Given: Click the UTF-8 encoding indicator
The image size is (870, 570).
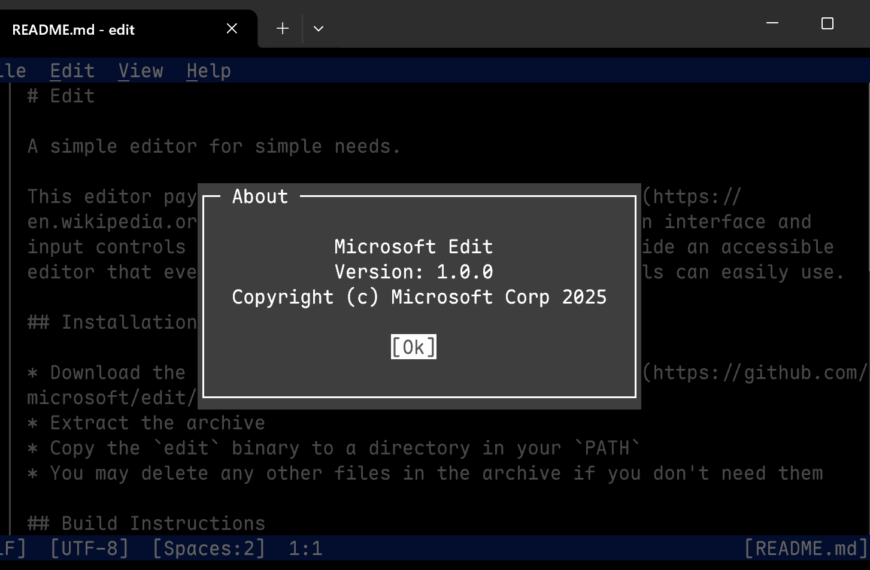Looking at the screenshot, I should pos(89,548).
